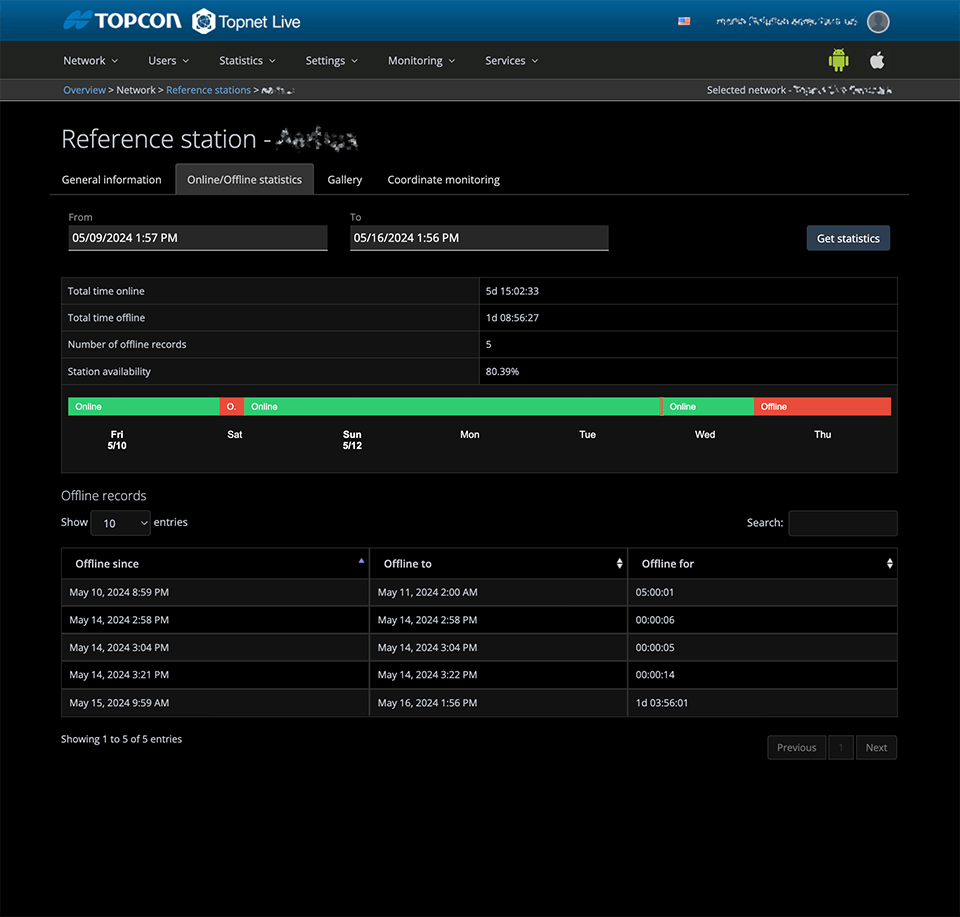This screenshot has height=917, width=960.
Task: Switch to the General information tab
Action: pyautogui.click(x=112, y=180)
